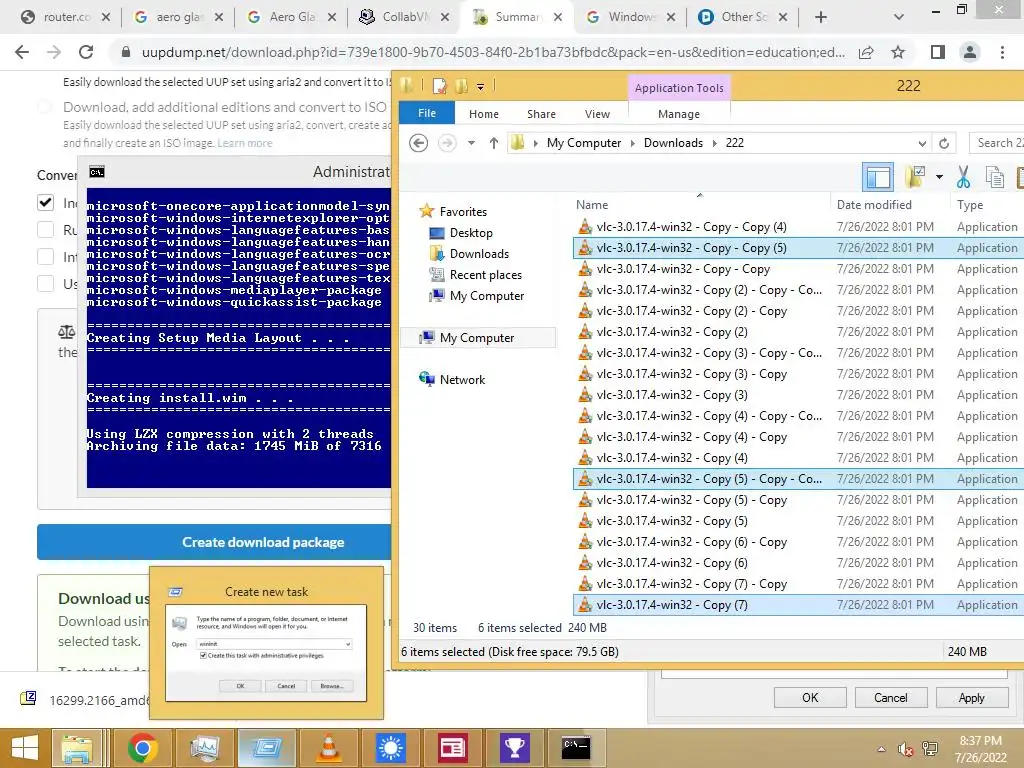
Task: Select Network in navigation pane
Action: [x=462, y=379]
